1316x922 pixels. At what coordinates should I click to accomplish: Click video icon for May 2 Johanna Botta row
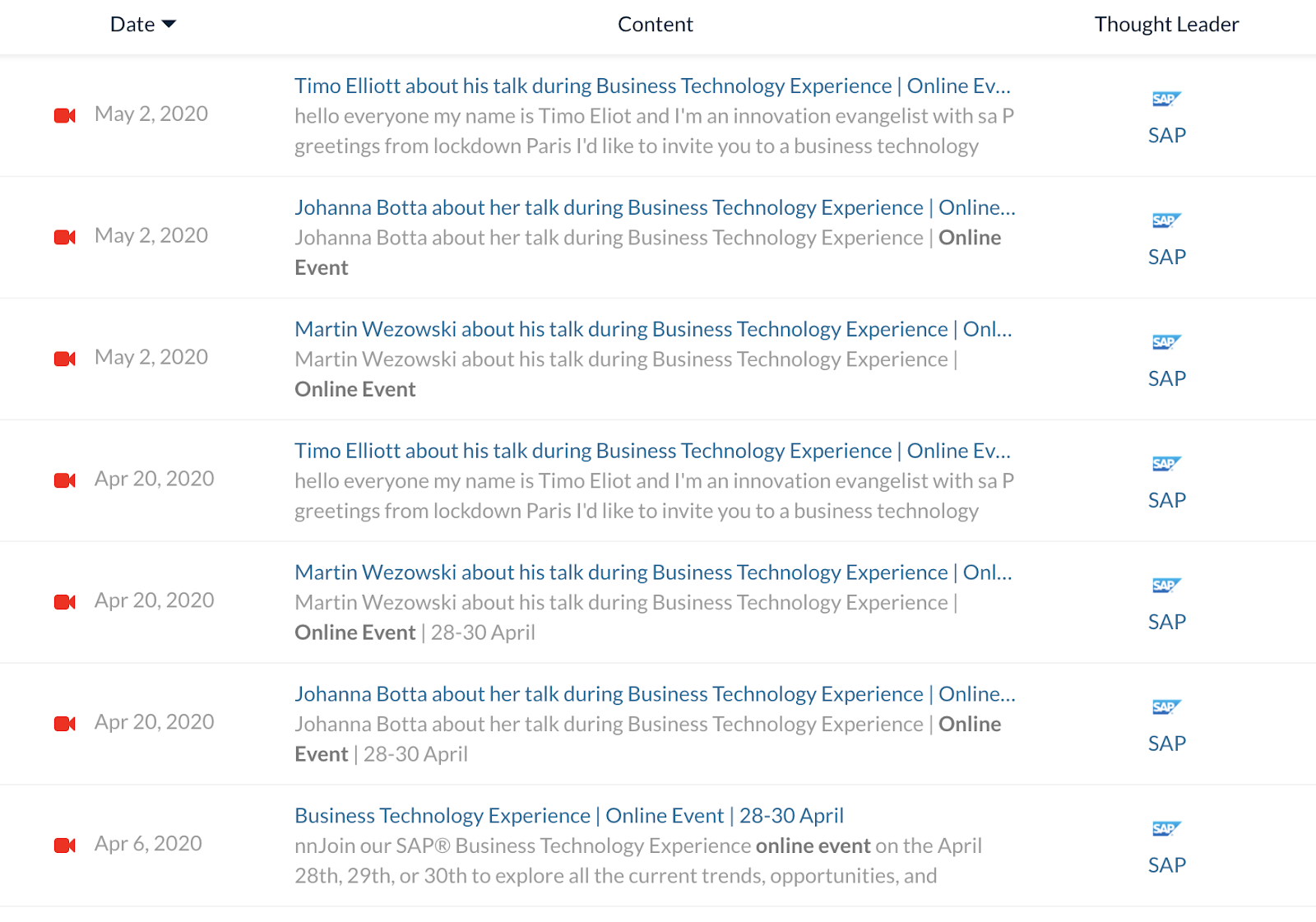coord(65,237)
